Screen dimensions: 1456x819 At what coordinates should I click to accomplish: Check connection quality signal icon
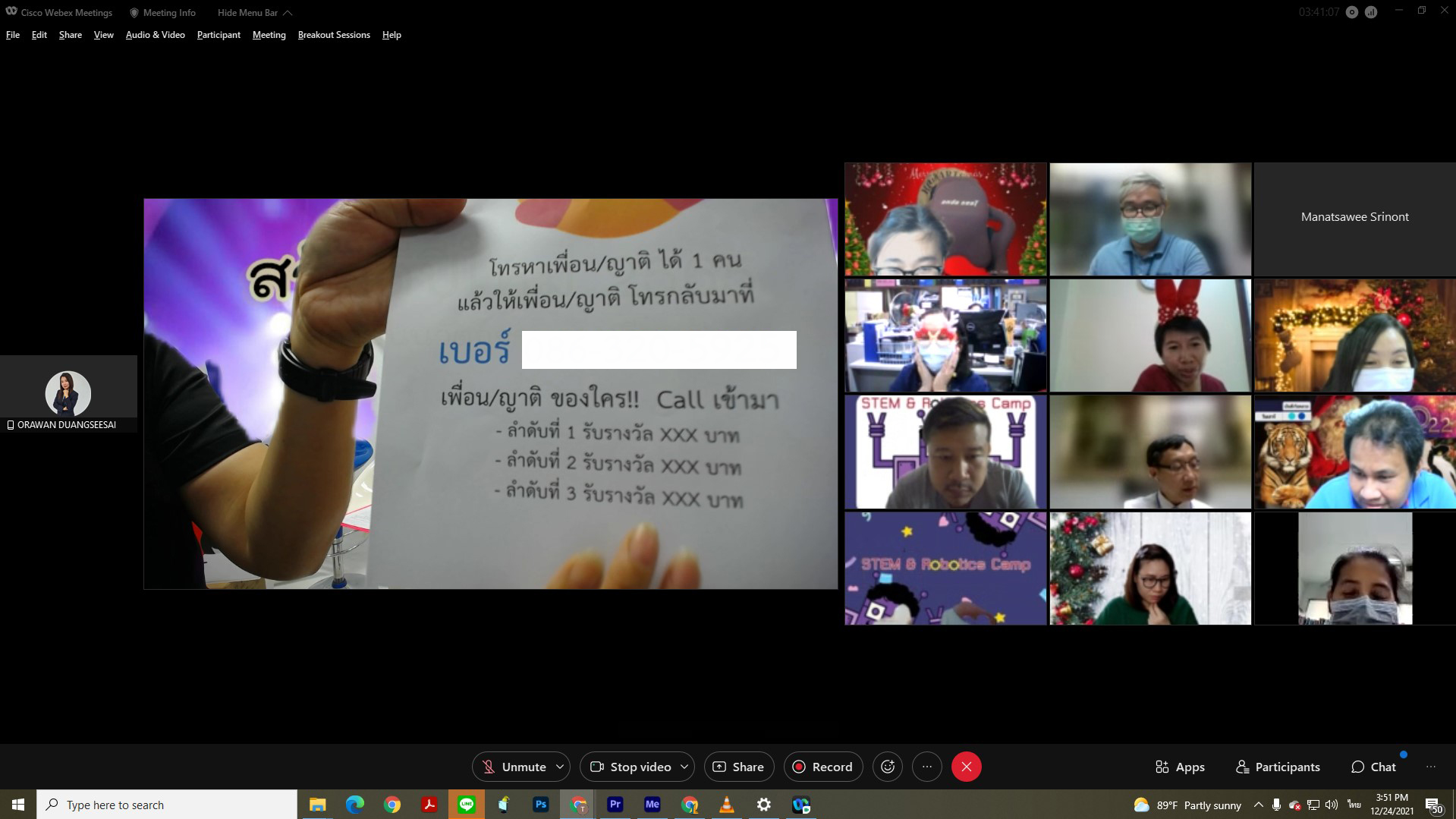1371,12
